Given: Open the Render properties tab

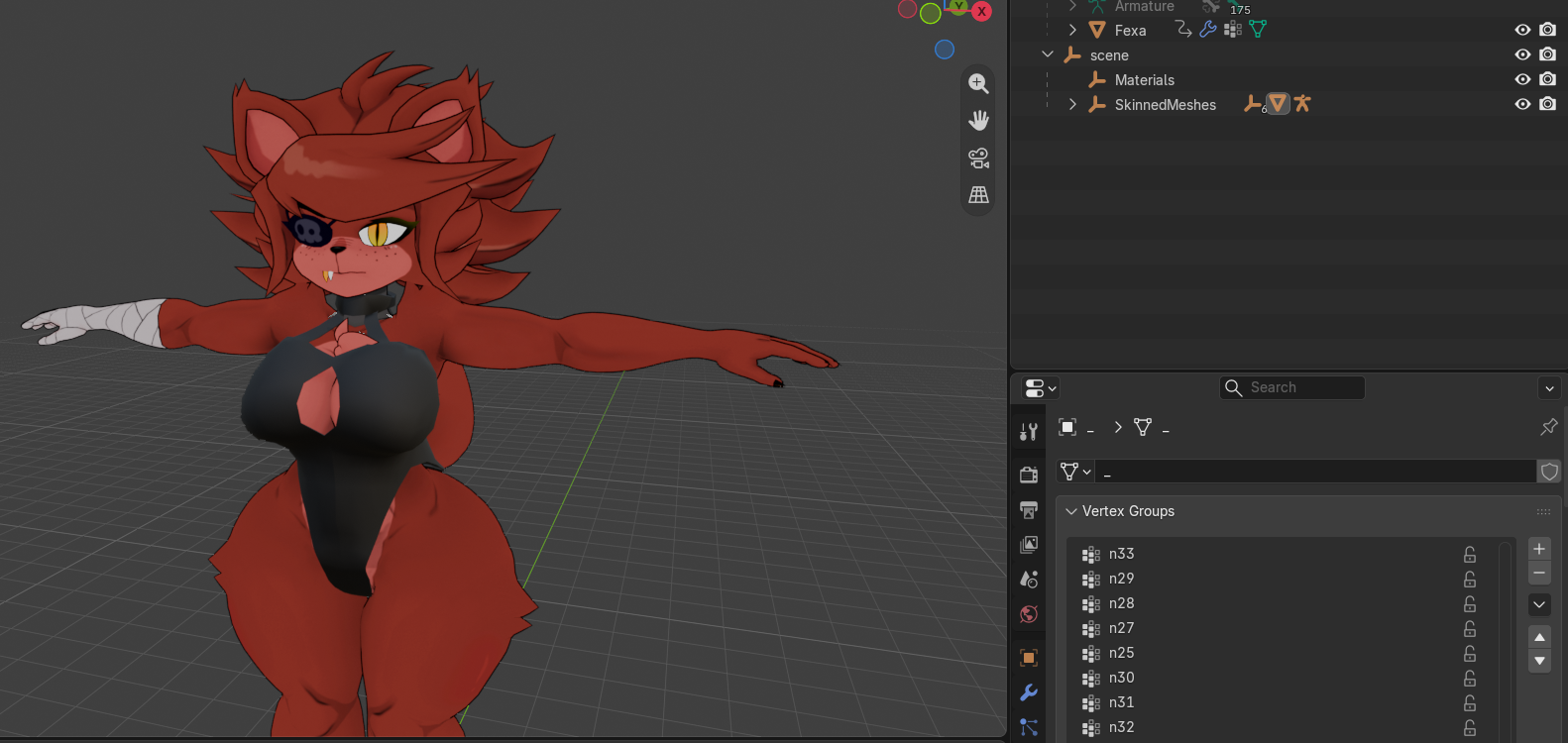Looking at the screenshot, I should pyautogui.click(x=1029, y=475).
